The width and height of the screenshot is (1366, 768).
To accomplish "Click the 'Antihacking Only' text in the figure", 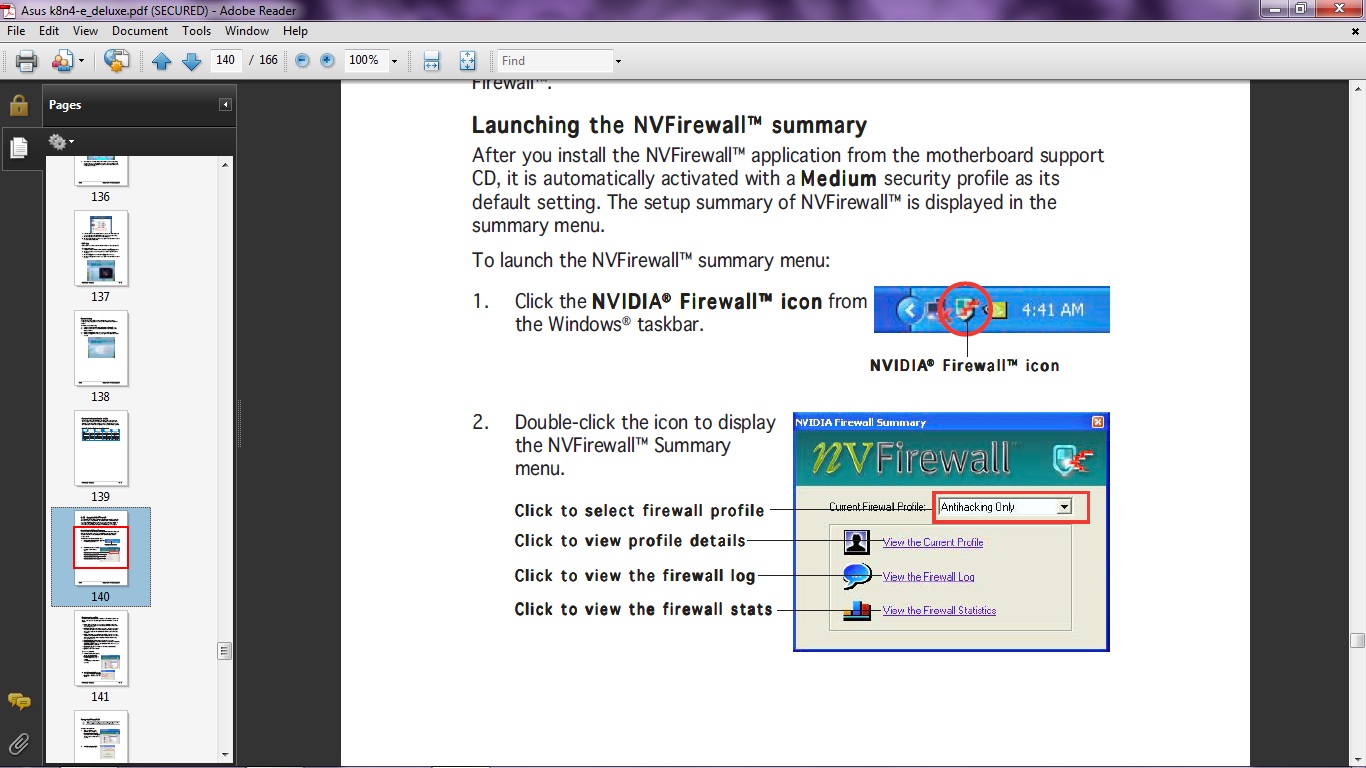I will [977, 507].
